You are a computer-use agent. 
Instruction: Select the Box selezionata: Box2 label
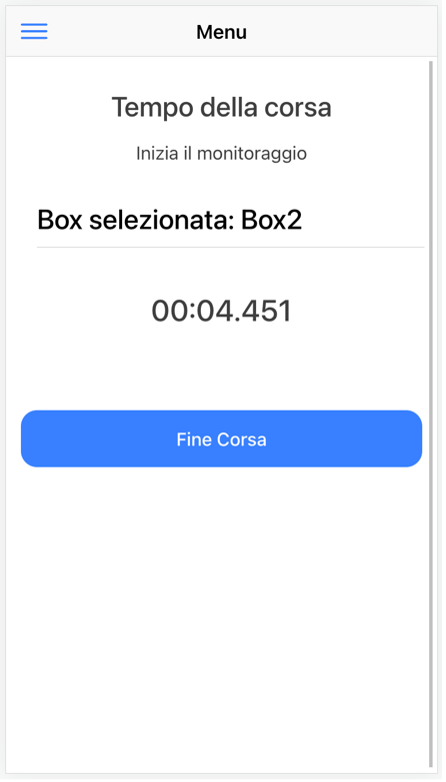click(x=170, y=219)
